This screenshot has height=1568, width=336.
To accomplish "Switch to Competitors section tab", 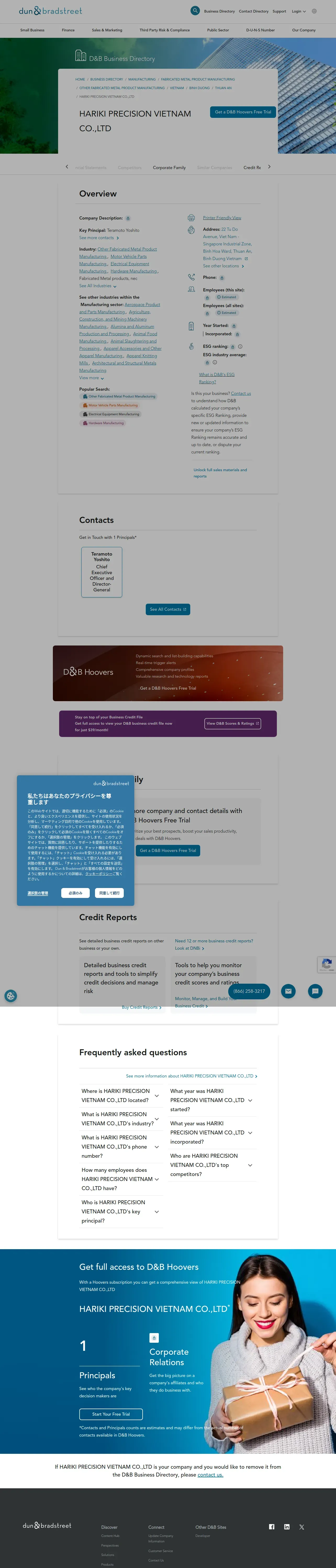I will [x=129, y=168].
